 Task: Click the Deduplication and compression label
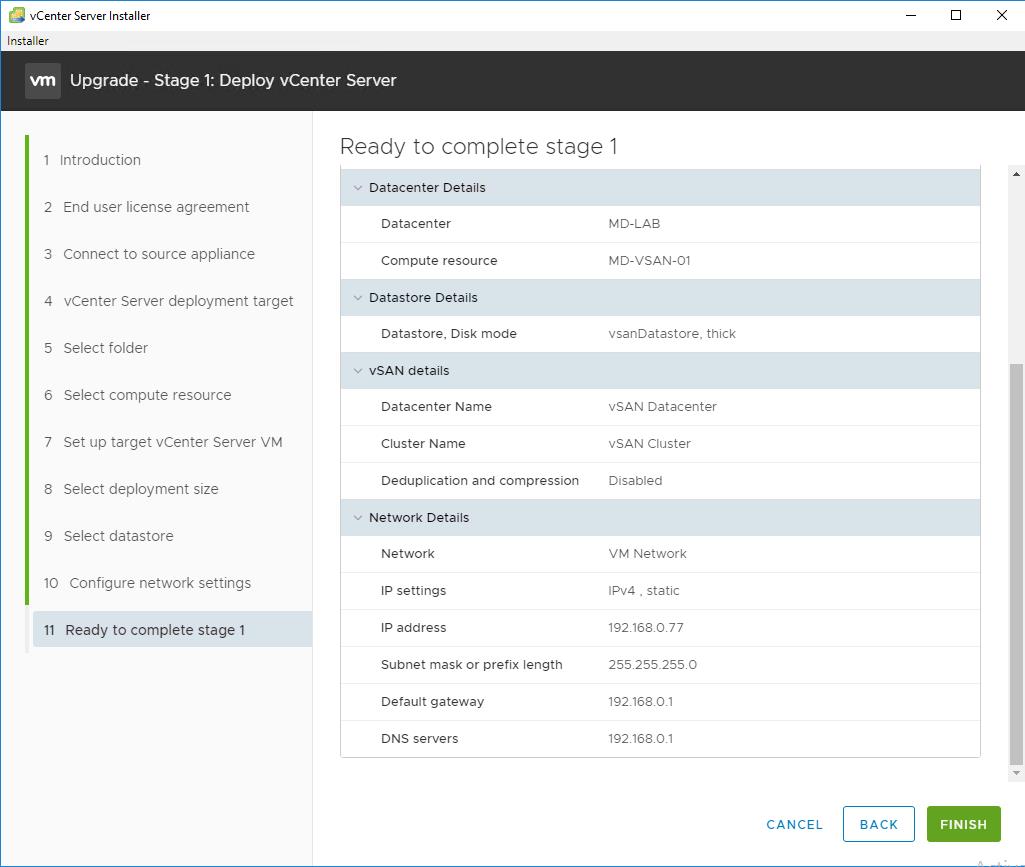[480, 481]
